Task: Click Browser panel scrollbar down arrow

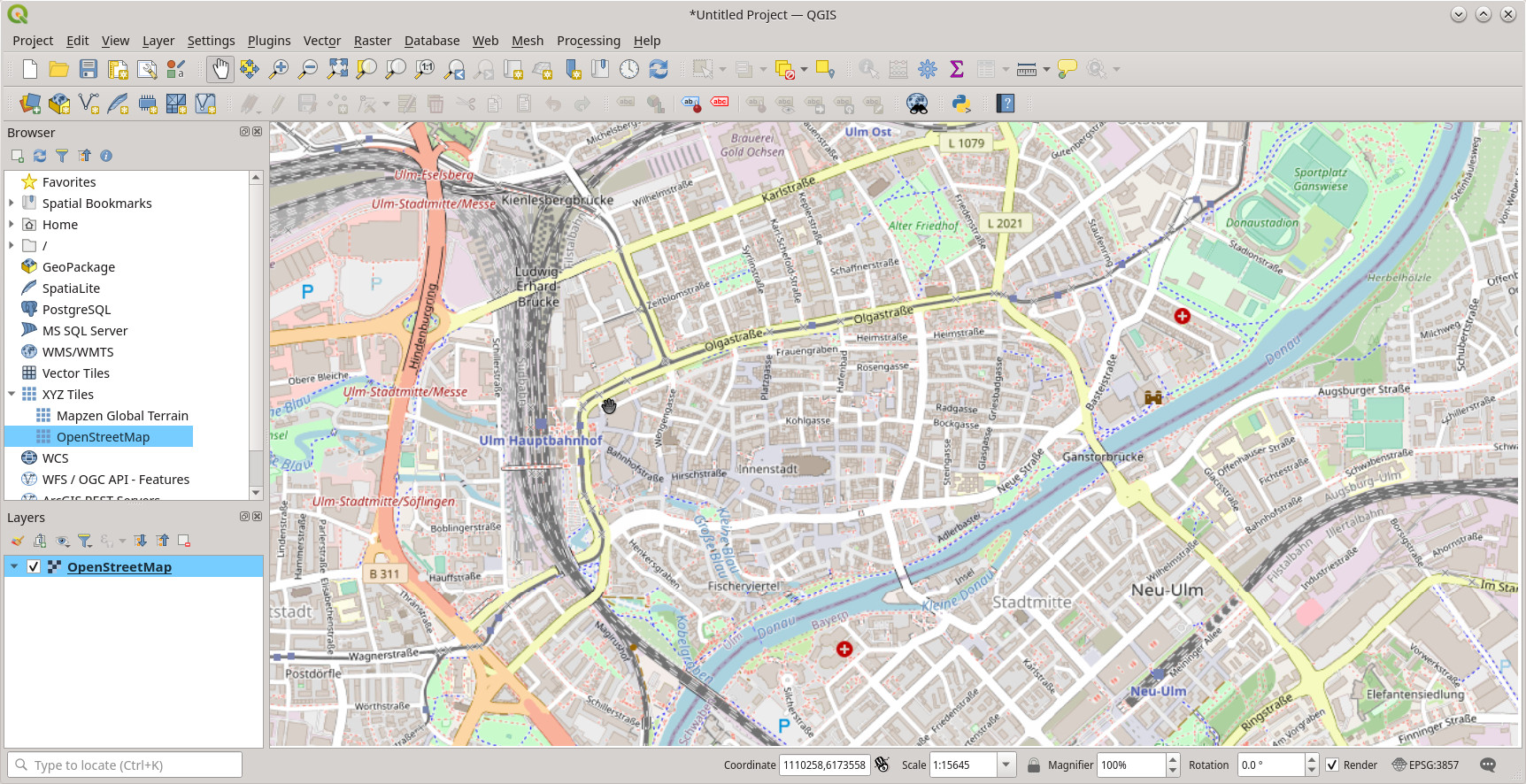Action: 256,493
